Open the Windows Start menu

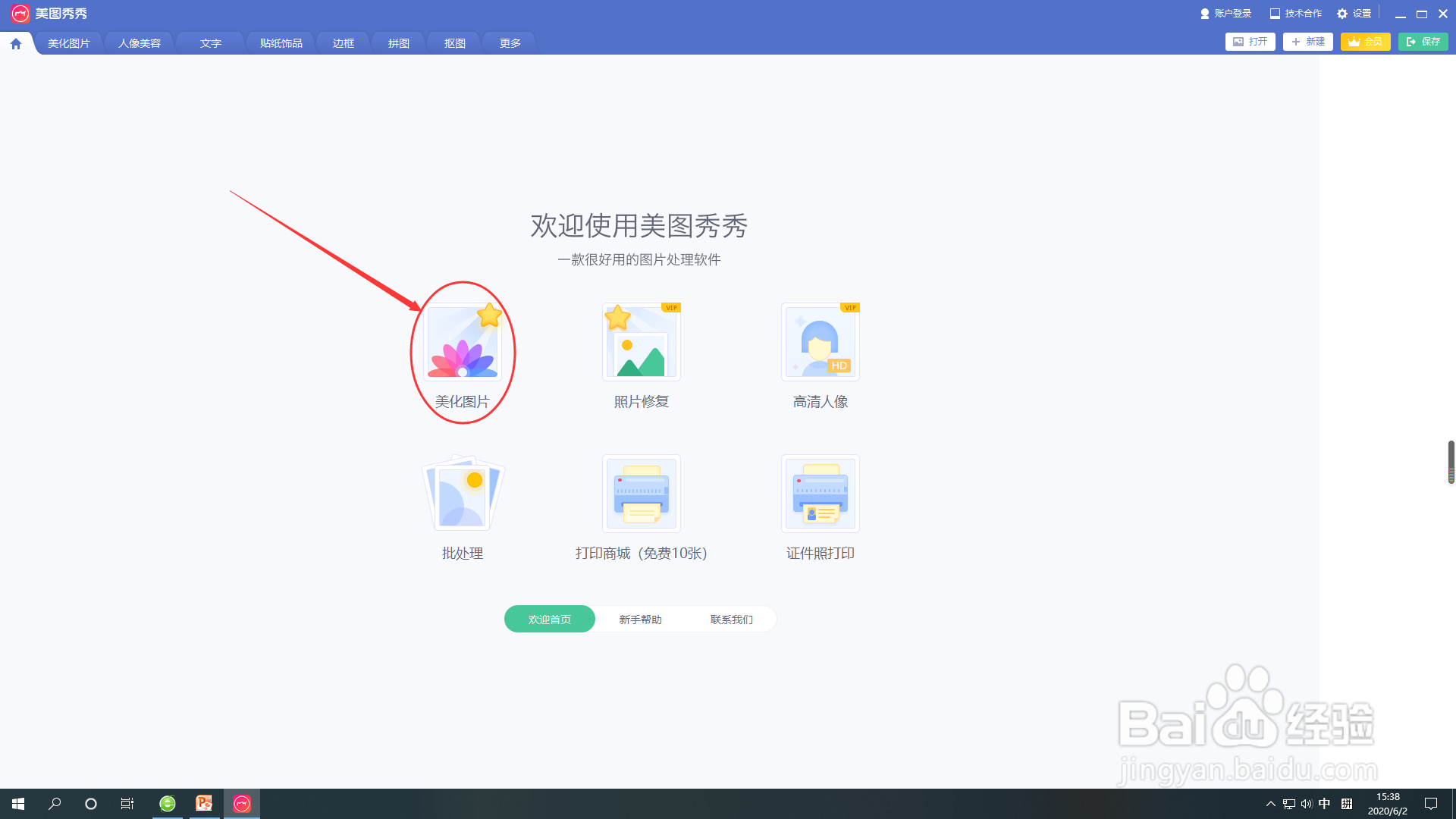[18, 804]
